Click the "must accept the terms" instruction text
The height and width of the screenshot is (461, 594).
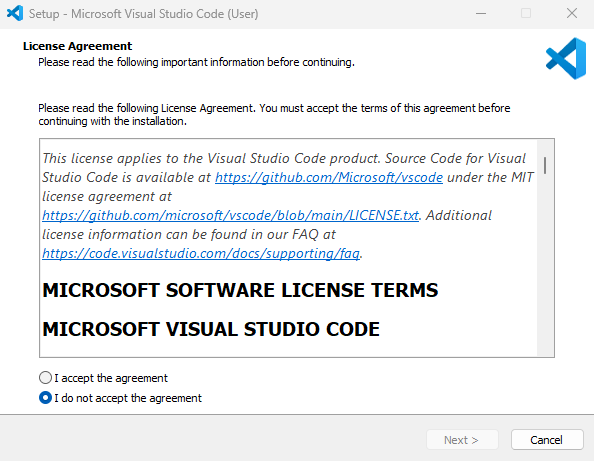click(274, 115)
